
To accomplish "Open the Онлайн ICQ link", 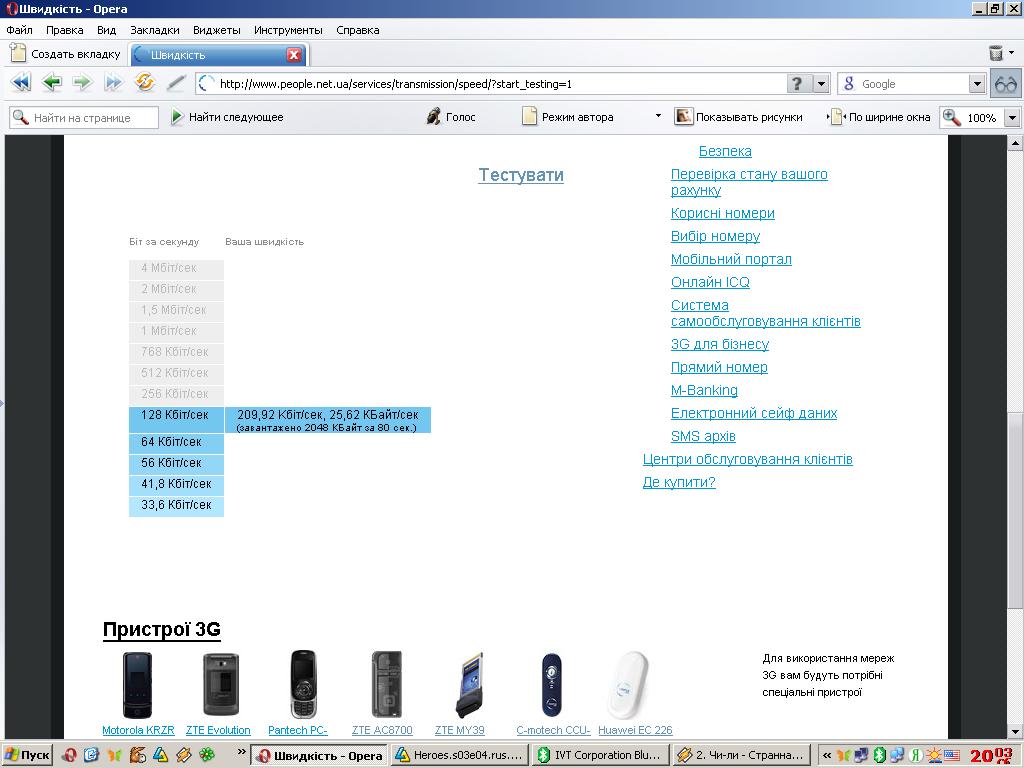I will coord(710,282).
